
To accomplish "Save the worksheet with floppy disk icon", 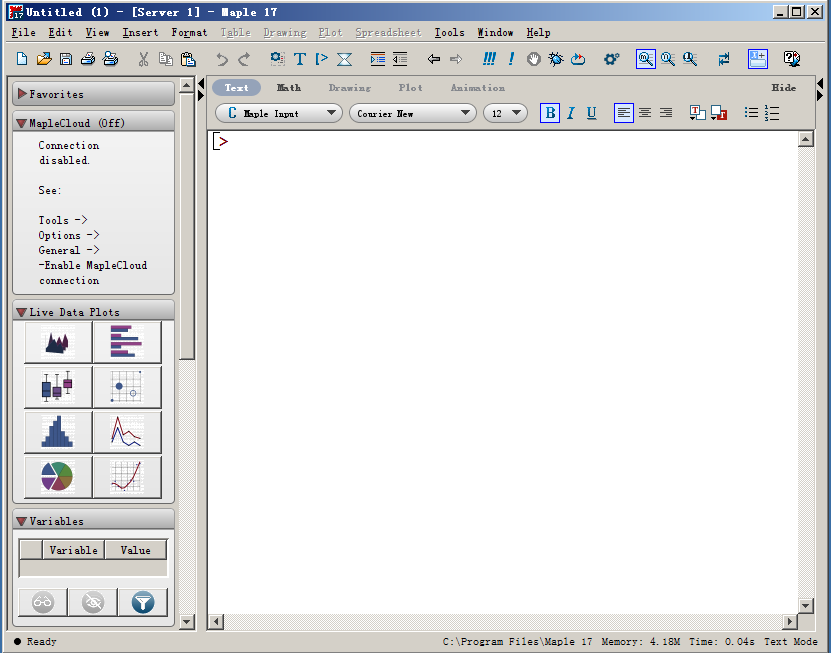I will click(x=66, y=59).
